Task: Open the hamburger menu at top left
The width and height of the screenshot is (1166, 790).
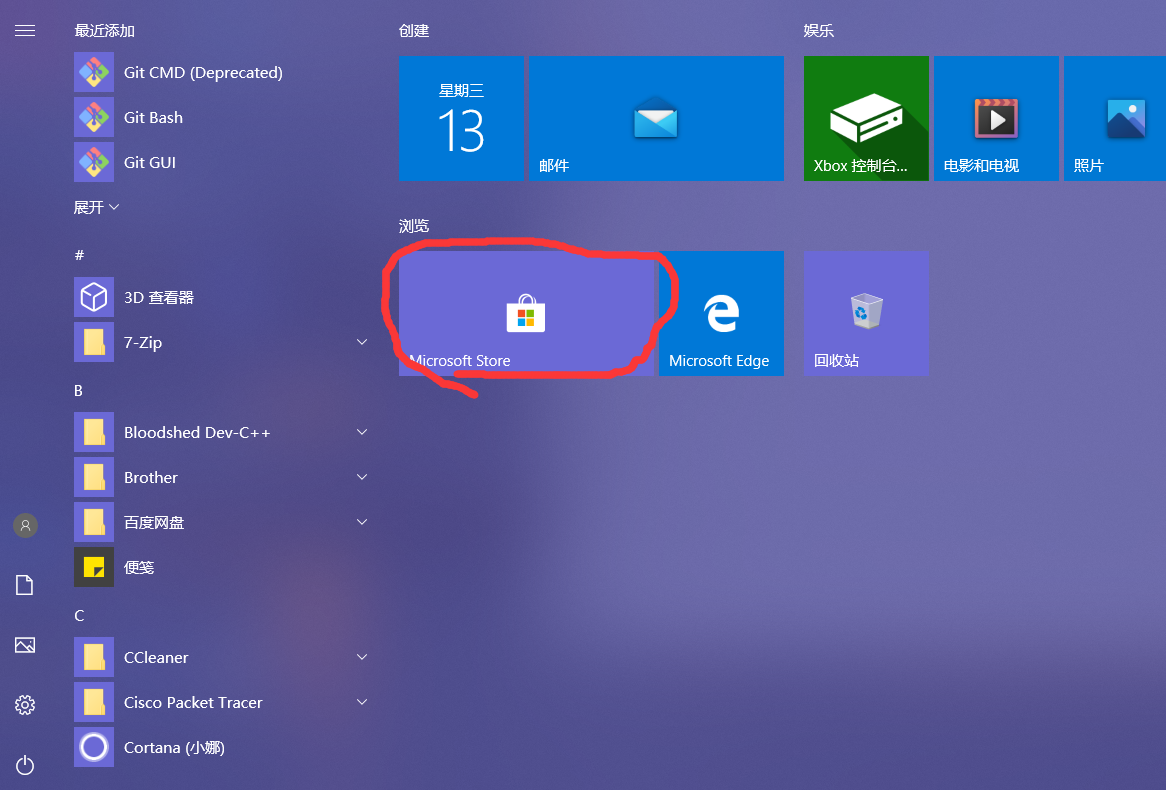Action: click(x=25, y=30)
